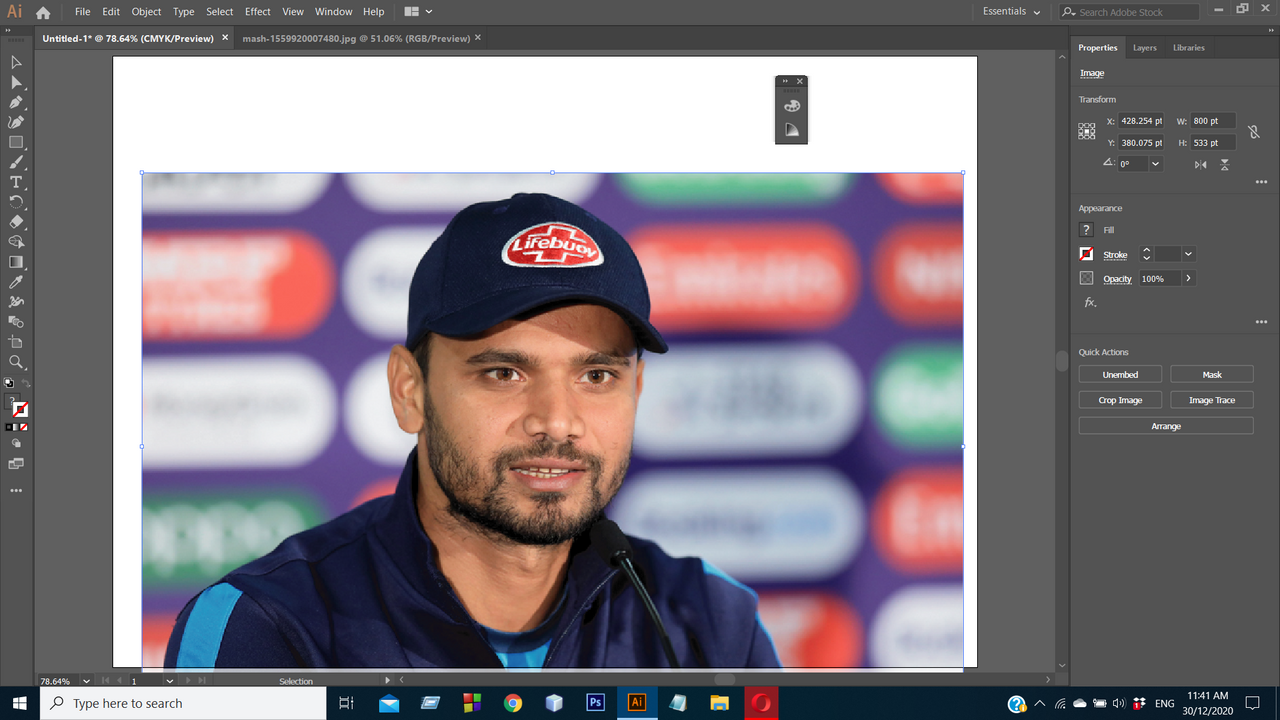This screenshot has height=720, width=1280.
Task: Switch to the Libraries tab
Action: pyautogui.click(x=1189, y=48)
